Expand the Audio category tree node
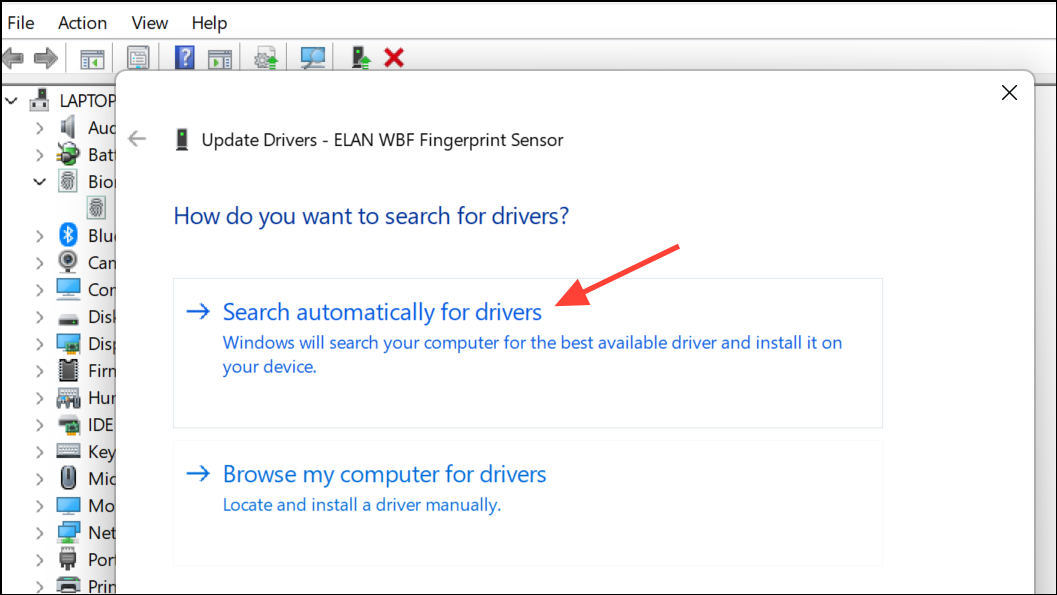The image size is (1057, 595). pyautogui.click(x=40, y=128)
